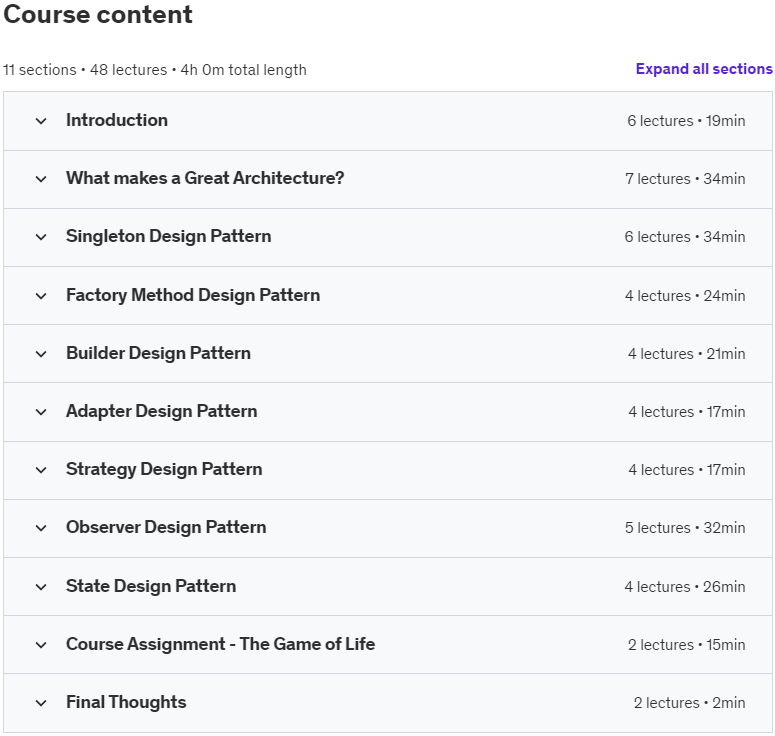Screen dimensions: 775x736
Task: Expand the Introduction section chevron
Action: click(x=42, y=121)
